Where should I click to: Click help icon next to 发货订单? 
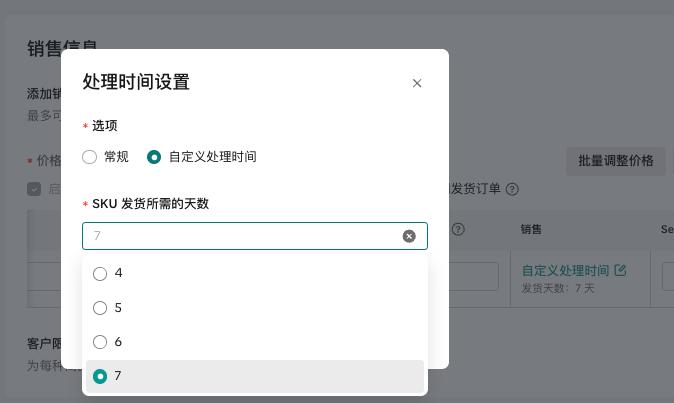click(x=512, y=189)
